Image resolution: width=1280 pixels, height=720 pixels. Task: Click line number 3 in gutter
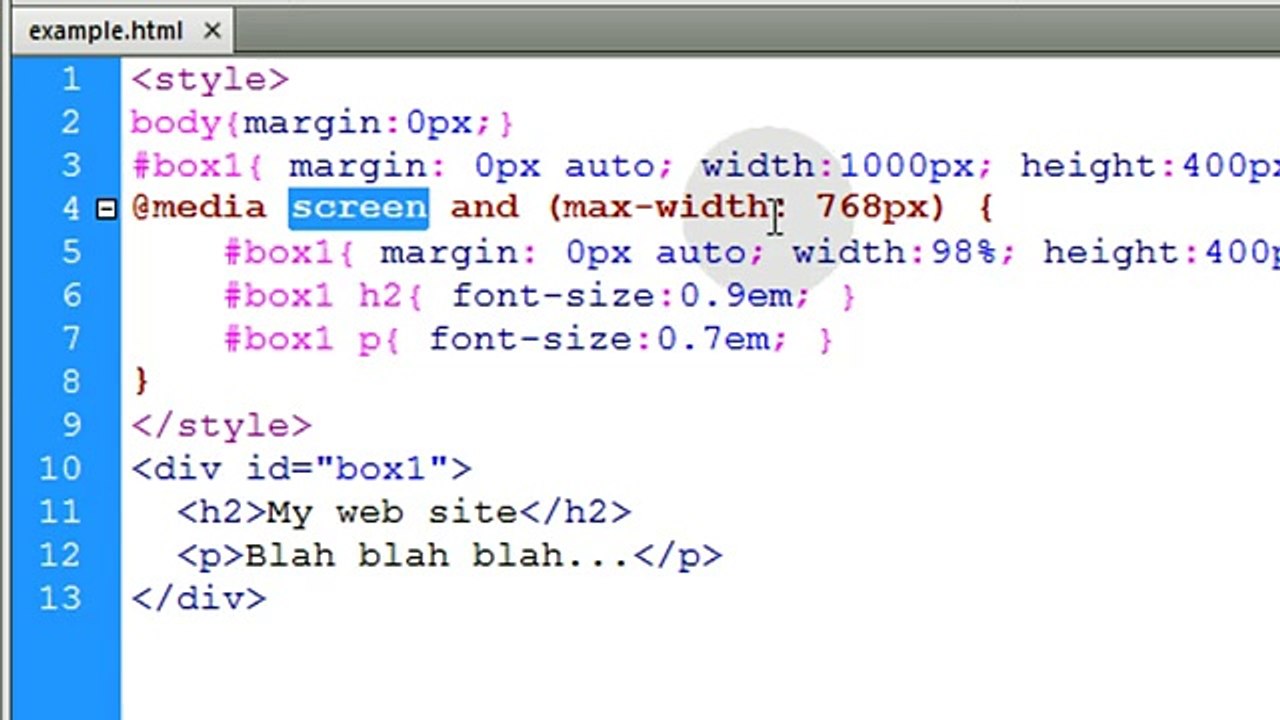(70, 165)
